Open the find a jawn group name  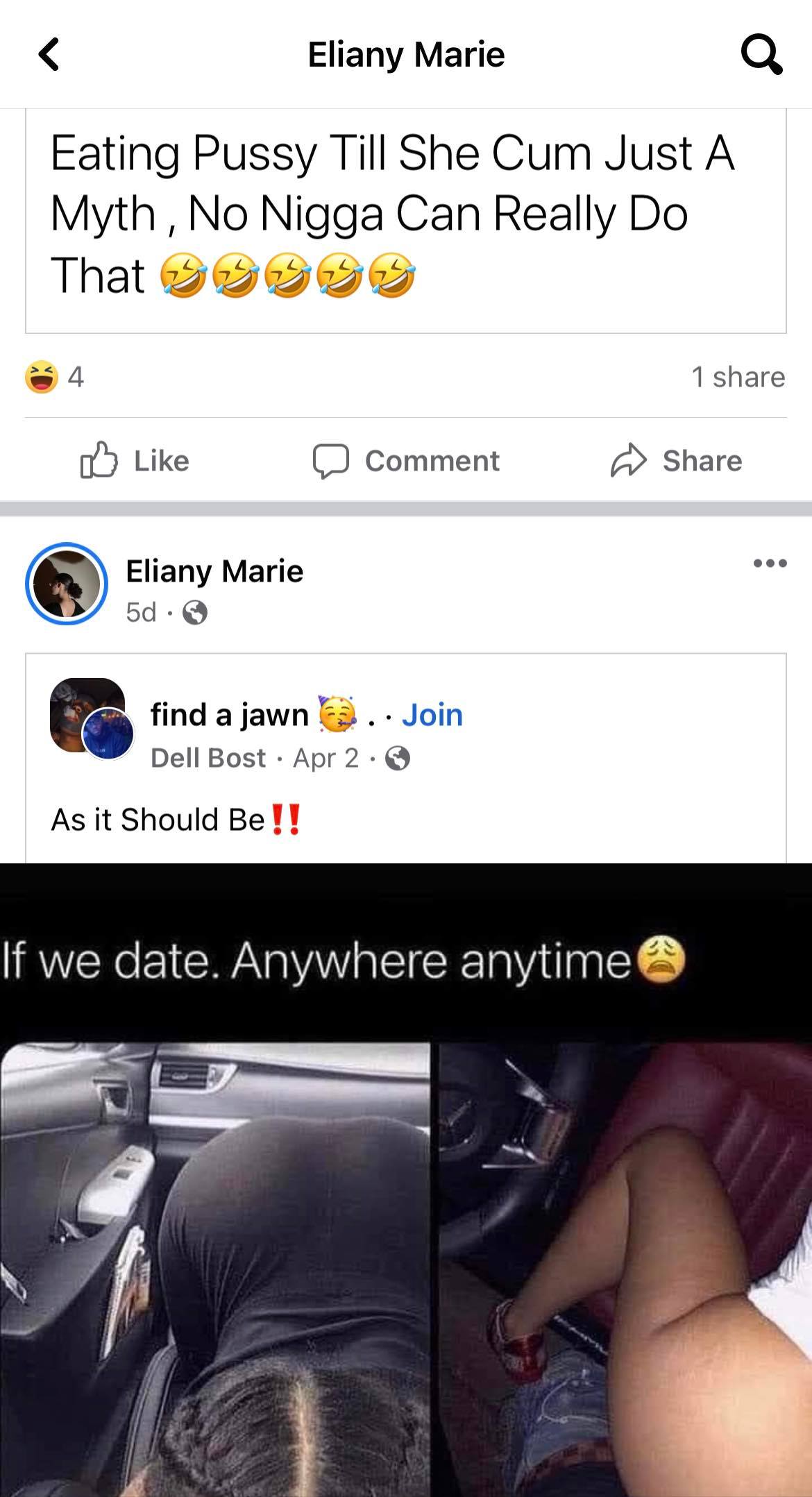[230, 714]
